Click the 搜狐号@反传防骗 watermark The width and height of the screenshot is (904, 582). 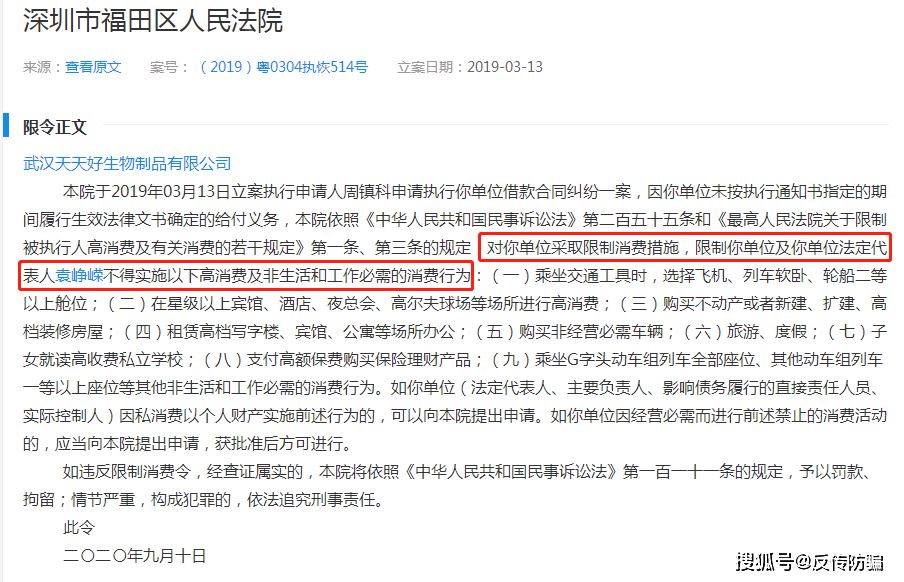(809, 562)
